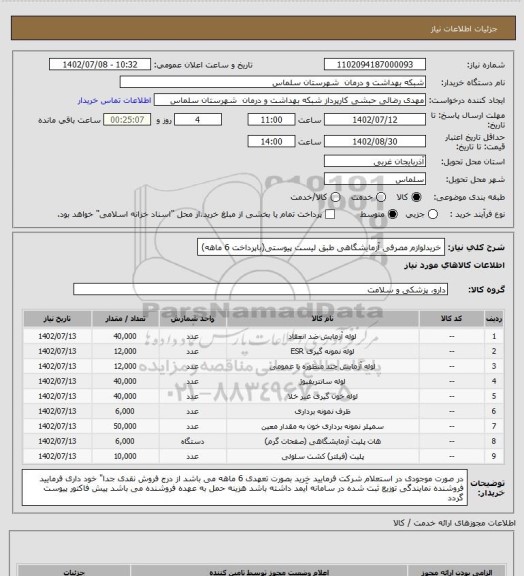Click the ردیف column header
524x576 pixels.
click(x=494, y=318)
